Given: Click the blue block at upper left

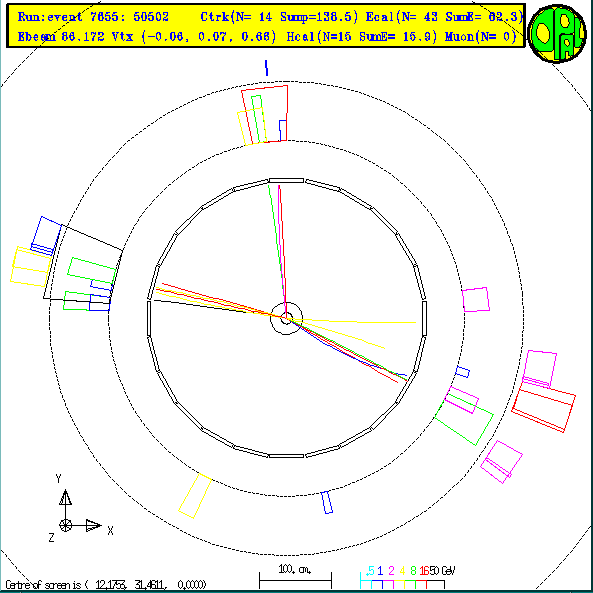Looking at the screenshot, I should pyautogui.click(x=46, y=236).
